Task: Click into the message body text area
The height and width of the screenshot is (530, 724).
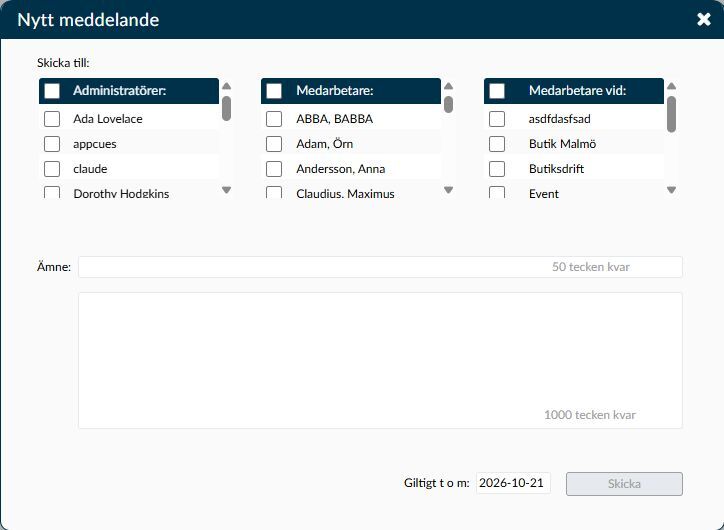Action: (380, 360)
